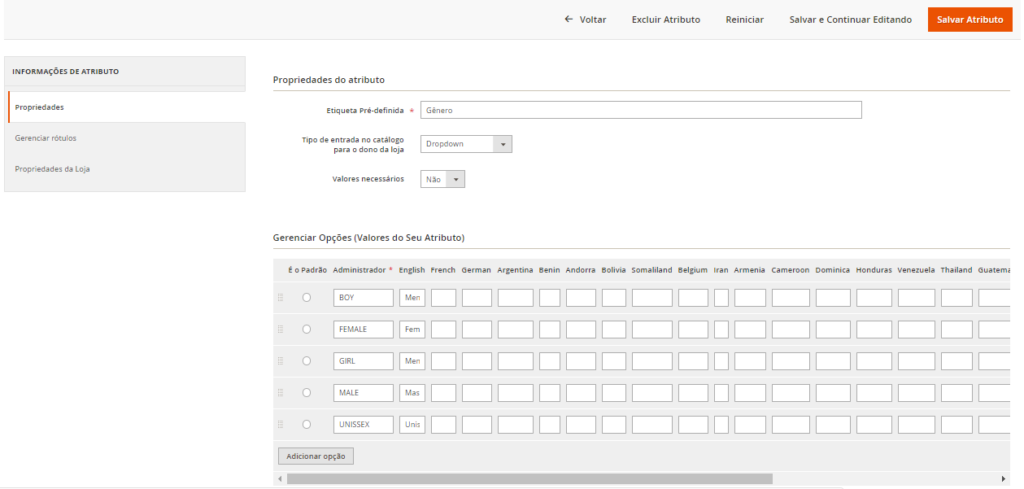Click the Etiqueta Pré-definida input field
The height and width of the screenshot is (489, 1024).
641,110
